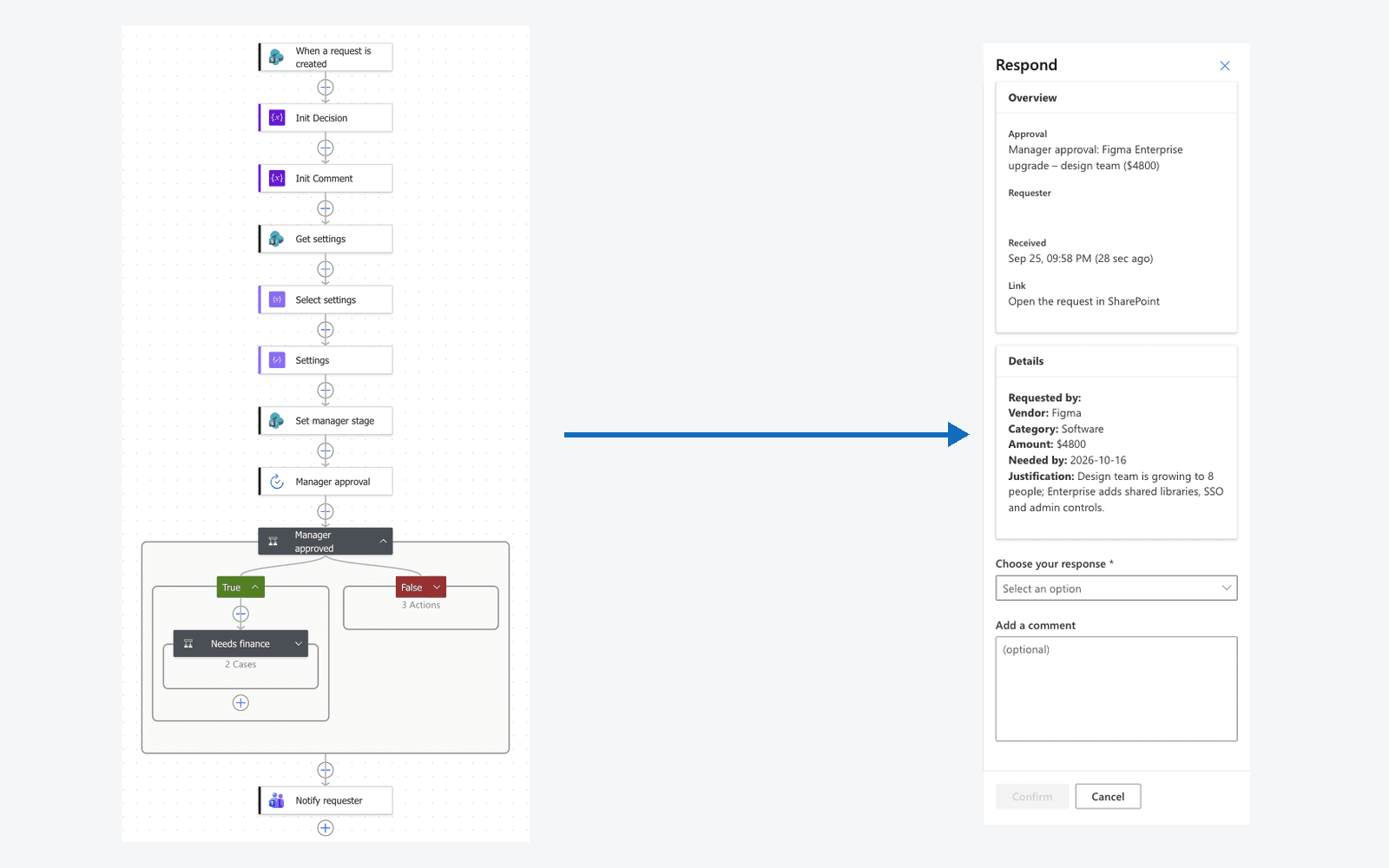Click the '2 Cases' text under Needs finance
The image size is (1389, 868).
pos(240,664)
